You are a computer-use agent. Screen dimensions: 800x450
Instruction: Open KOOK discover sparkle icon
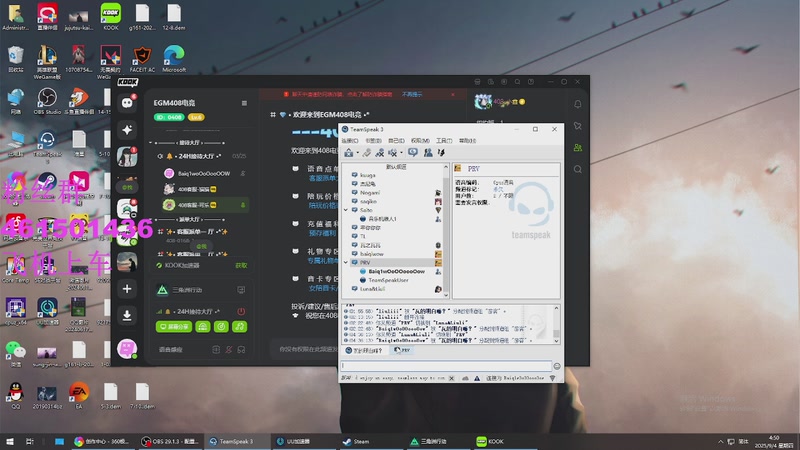click(127, 130)
